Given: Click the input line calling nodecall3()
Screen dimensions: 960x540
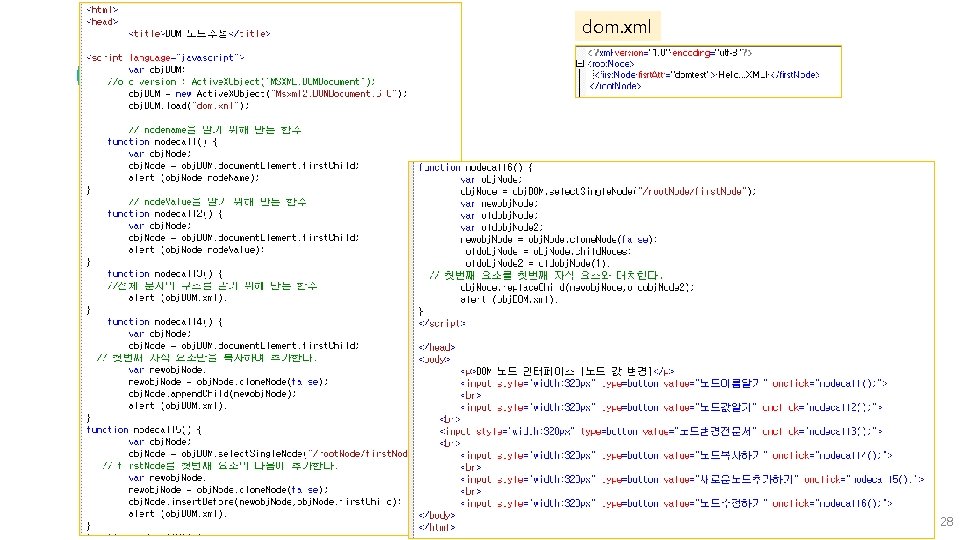Looking at the screenshot, I should (x=661, y=432).
